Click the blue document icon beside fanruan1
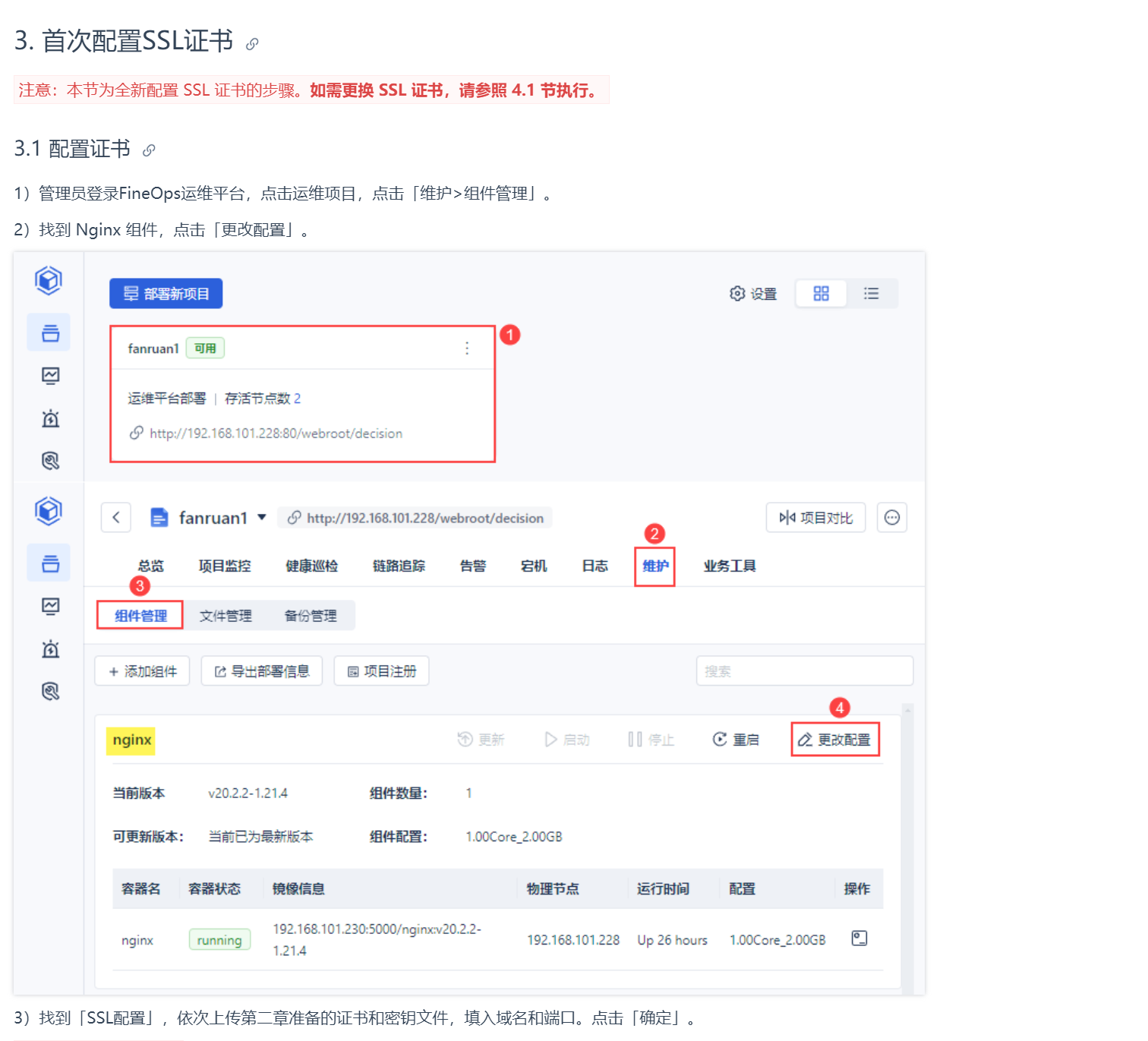Screen dimensions: 1148x1041 159,518
